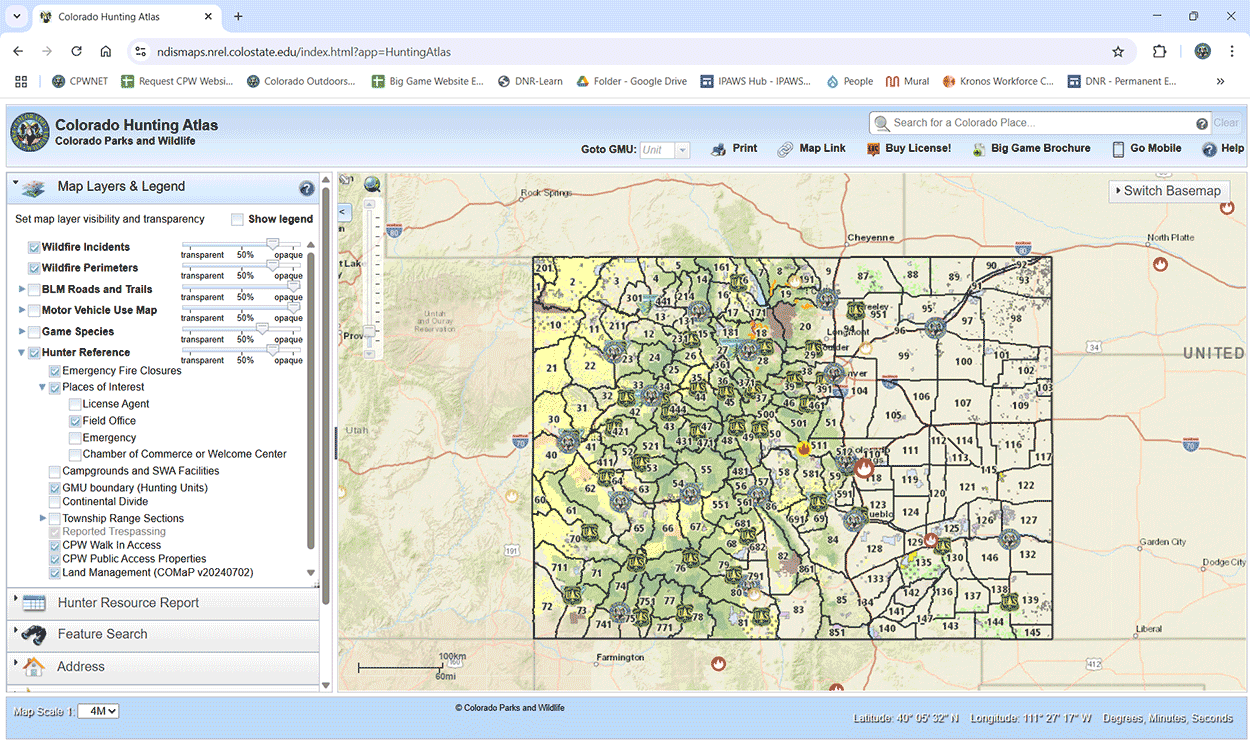Open the Hunter Resource Report panel
The width and height of the screenshot is (1250, 742).
[128, 603]
